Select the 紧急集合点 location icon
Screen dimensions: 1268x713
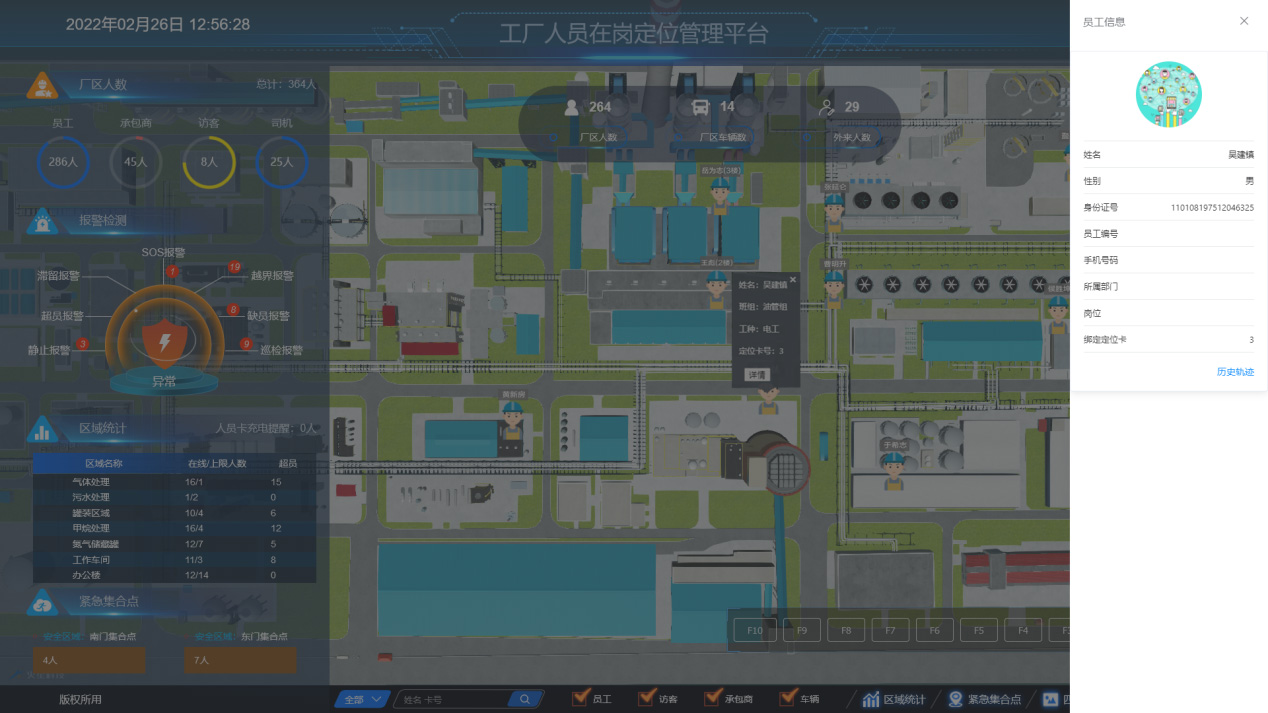point(956,699)
